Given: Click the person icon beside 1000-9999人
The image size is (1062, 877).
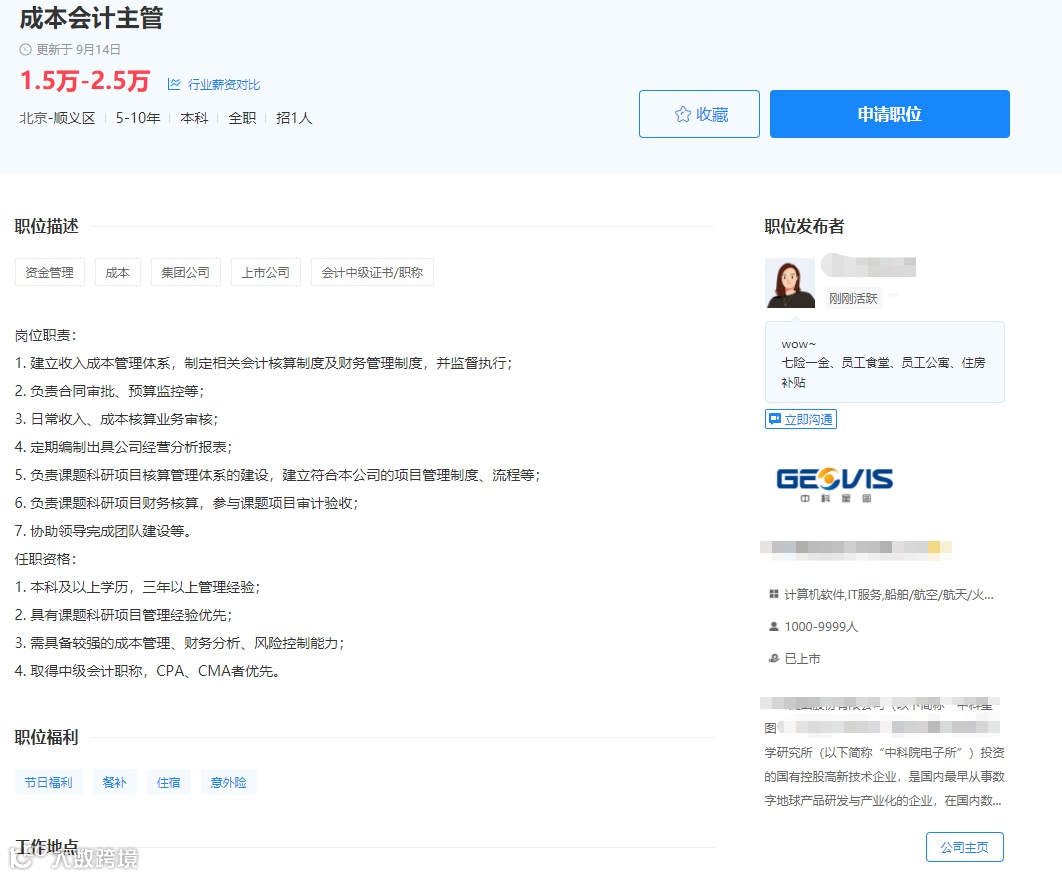Looking at the screenshot, I should [x=773, y=626].
